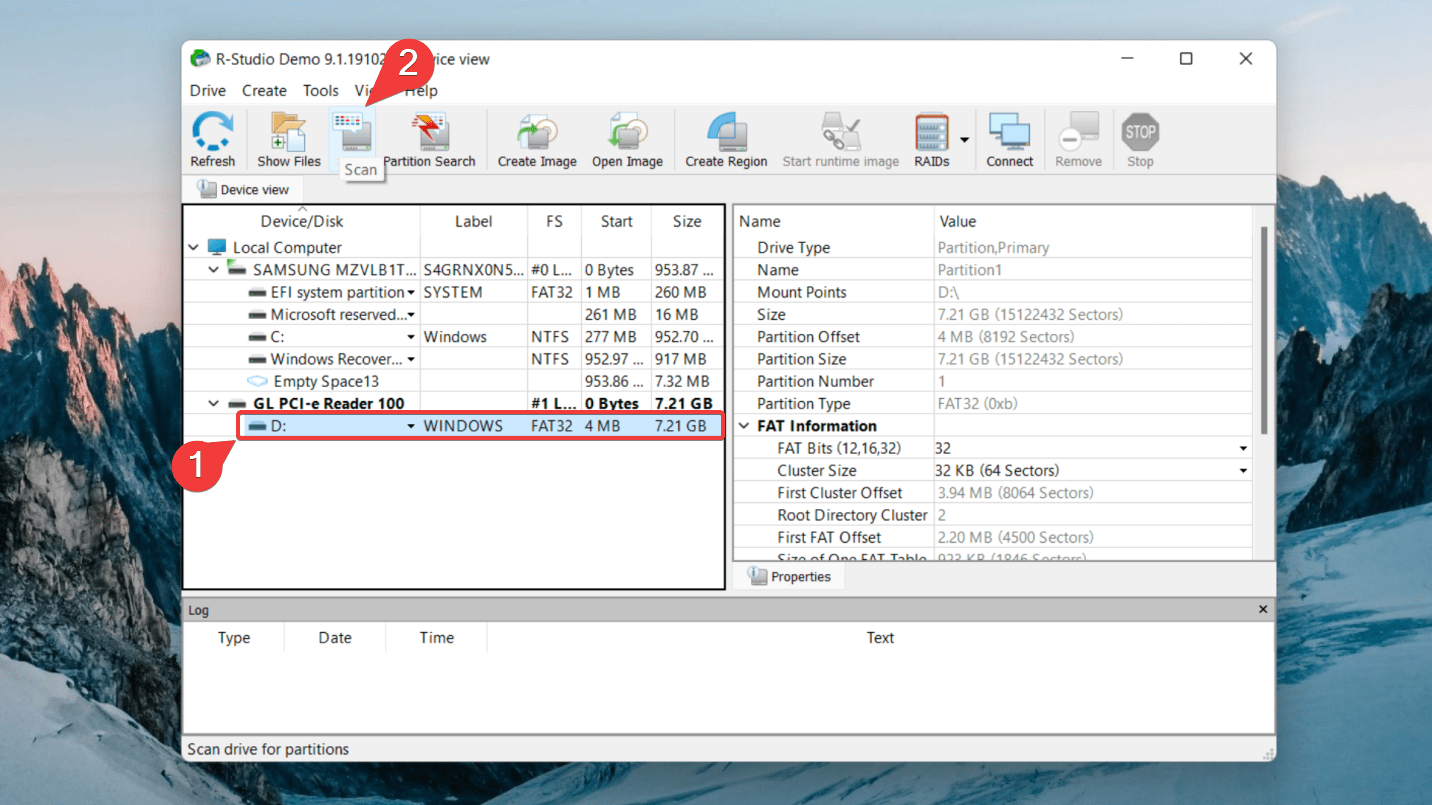The width and height of the screenshot is (1432, 805).
Task: Click the First Cluster Offset property row
Action: tap(993, 492)
